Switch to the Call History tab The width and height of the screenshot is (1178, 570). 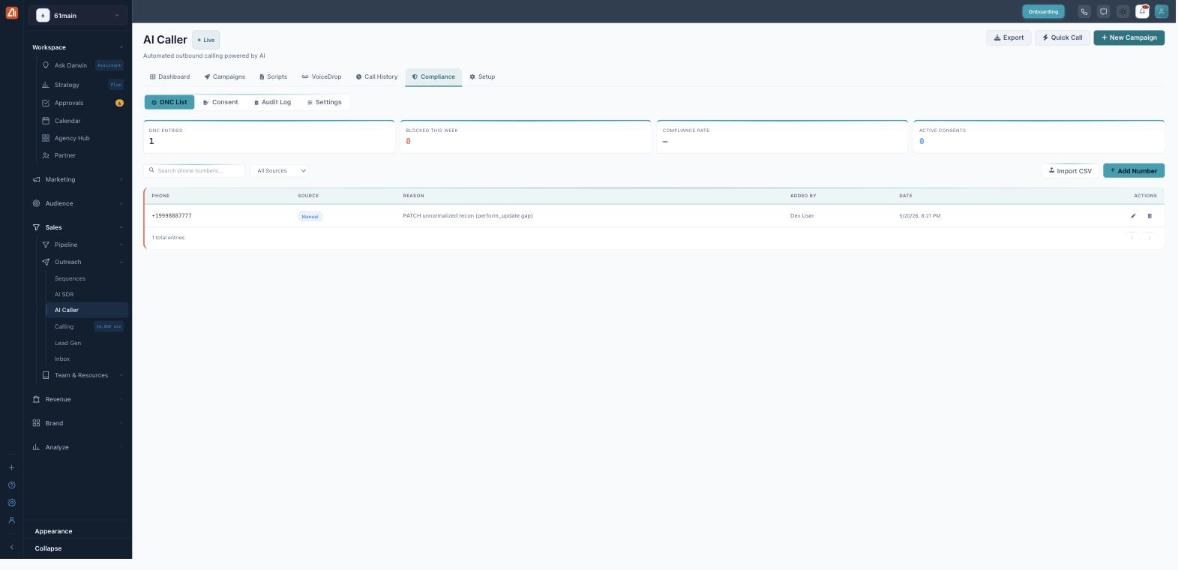(x=376, y=77)
